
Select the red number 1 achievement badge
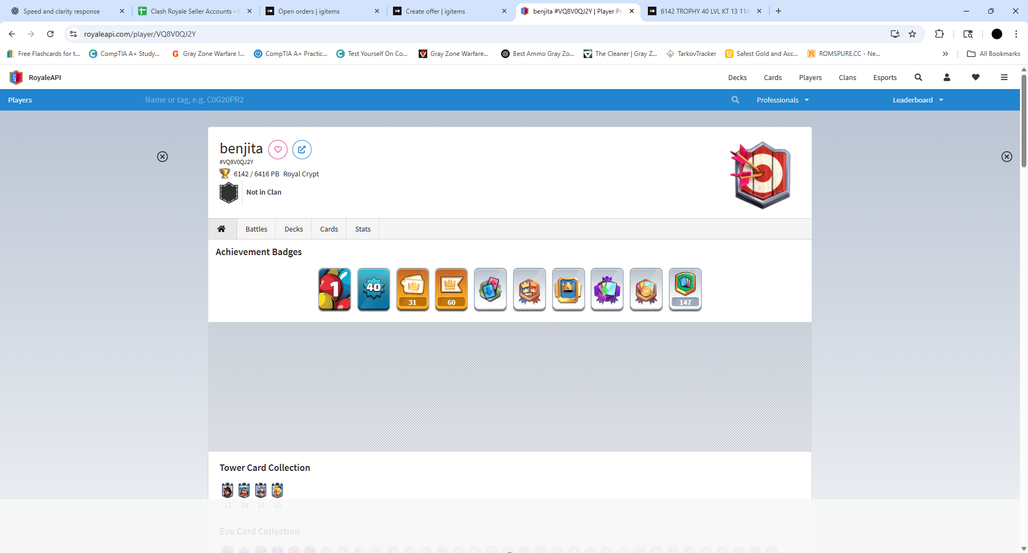334,289
